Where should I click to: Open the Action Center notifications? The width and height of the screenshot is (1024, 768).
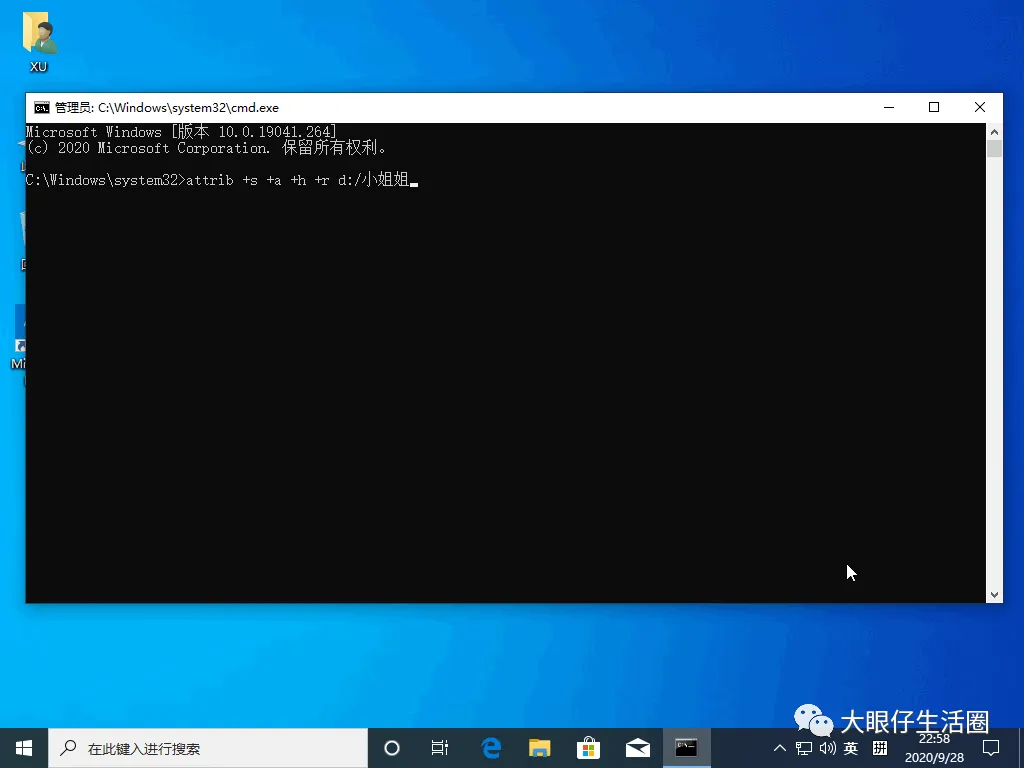tap(990, 747)
